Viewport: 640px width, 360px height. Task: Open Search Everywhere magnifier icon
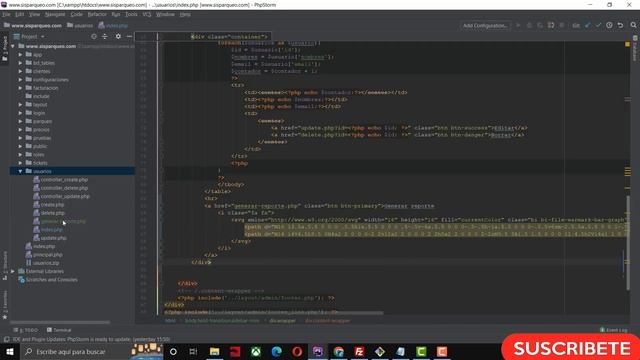[633, 25]
